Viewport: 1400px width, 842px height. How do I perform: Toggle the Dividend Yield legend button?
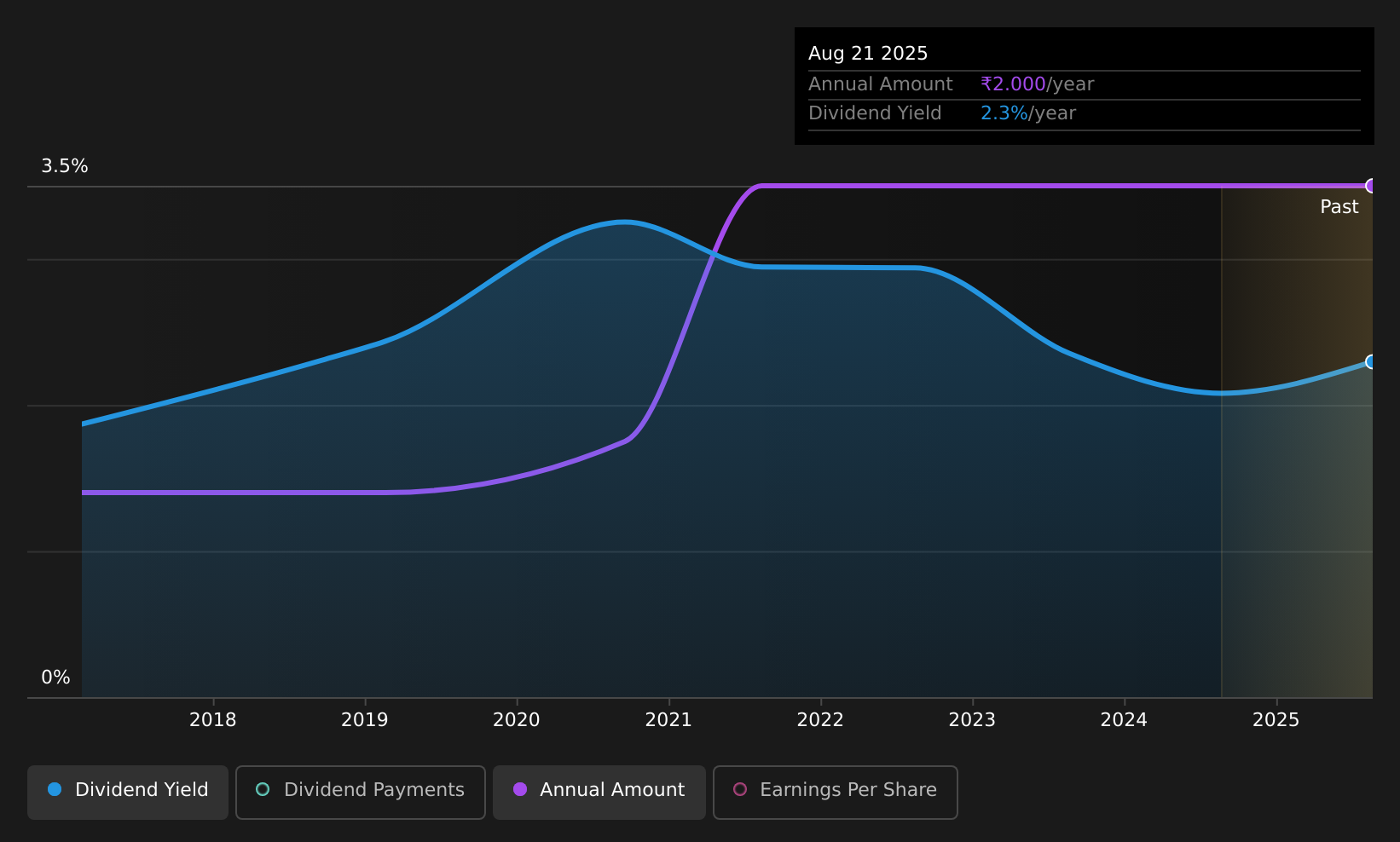pos(128,792)
